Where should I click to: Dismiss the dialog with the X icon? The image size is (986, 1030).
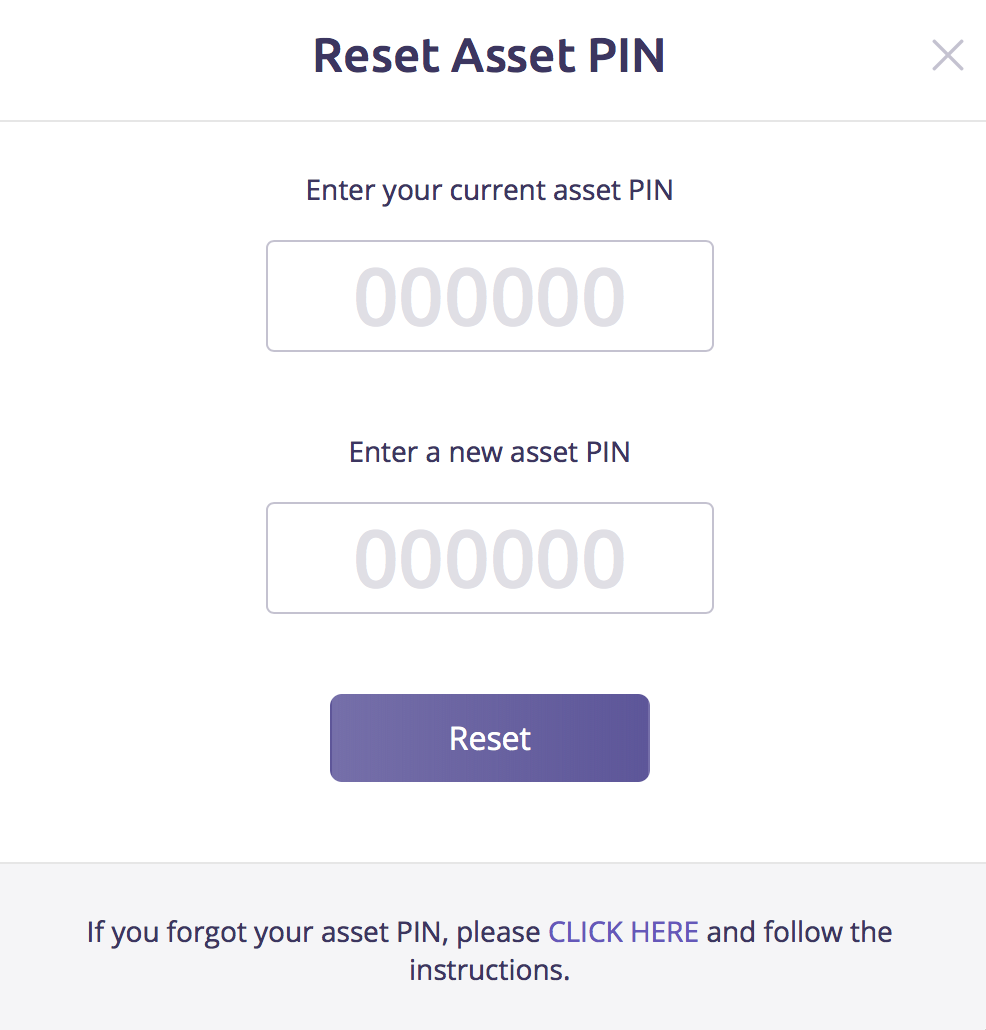click(947, 56)
